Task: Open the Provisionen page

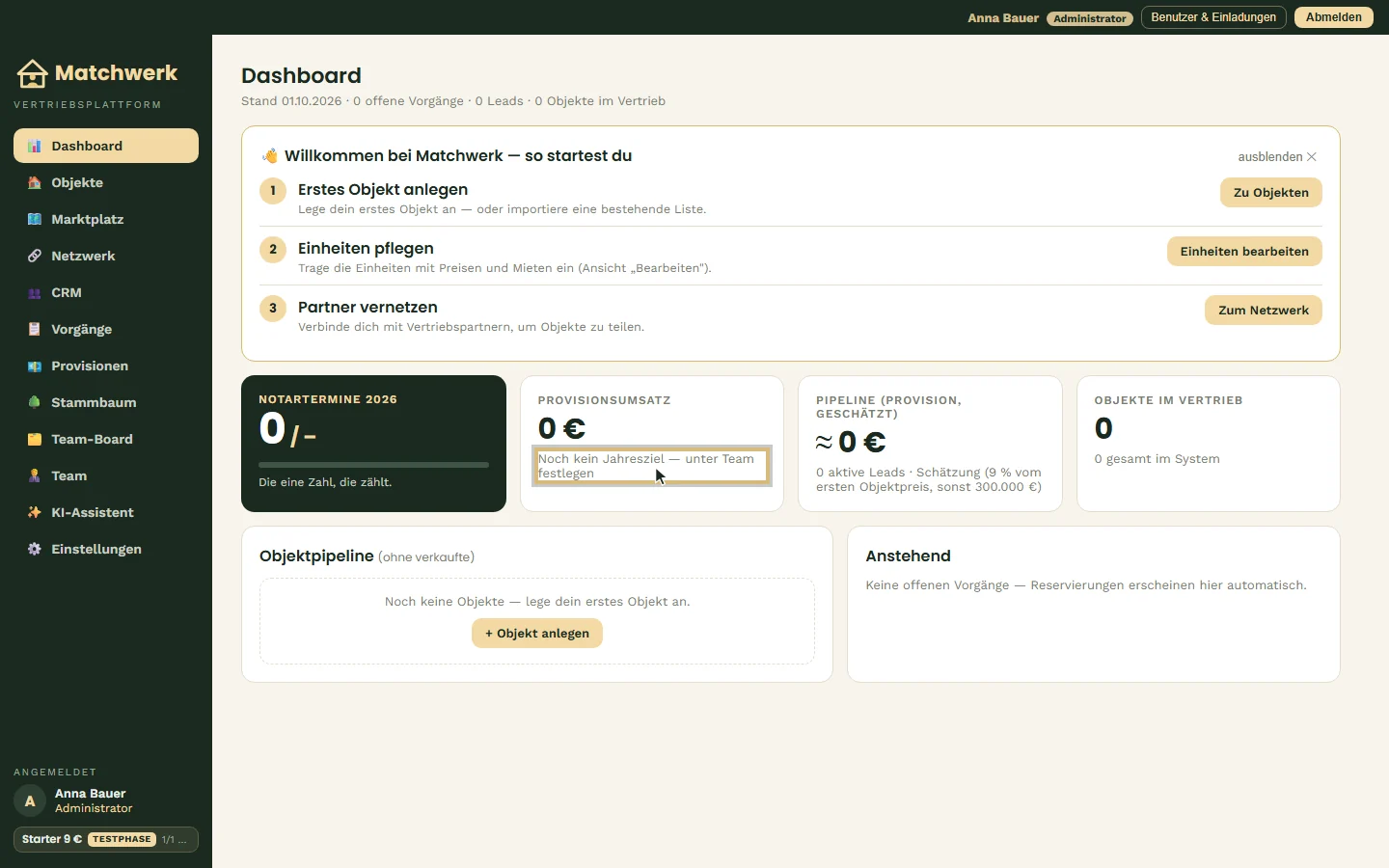Action: [106, 366]
